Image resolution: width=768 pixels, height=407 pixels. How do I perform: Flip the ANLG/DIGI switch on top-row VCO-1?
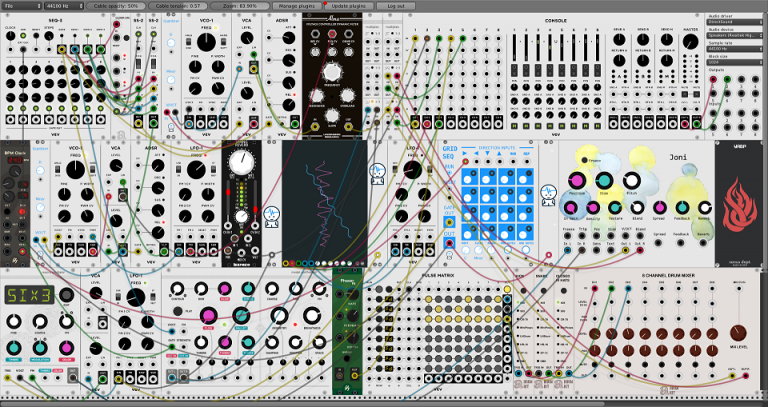coord(189,43)
